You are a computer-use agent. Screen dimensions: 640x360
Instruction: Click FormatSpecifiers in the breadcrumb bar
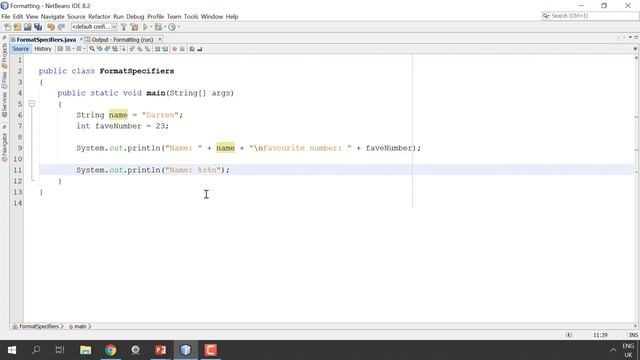point(39,327)
